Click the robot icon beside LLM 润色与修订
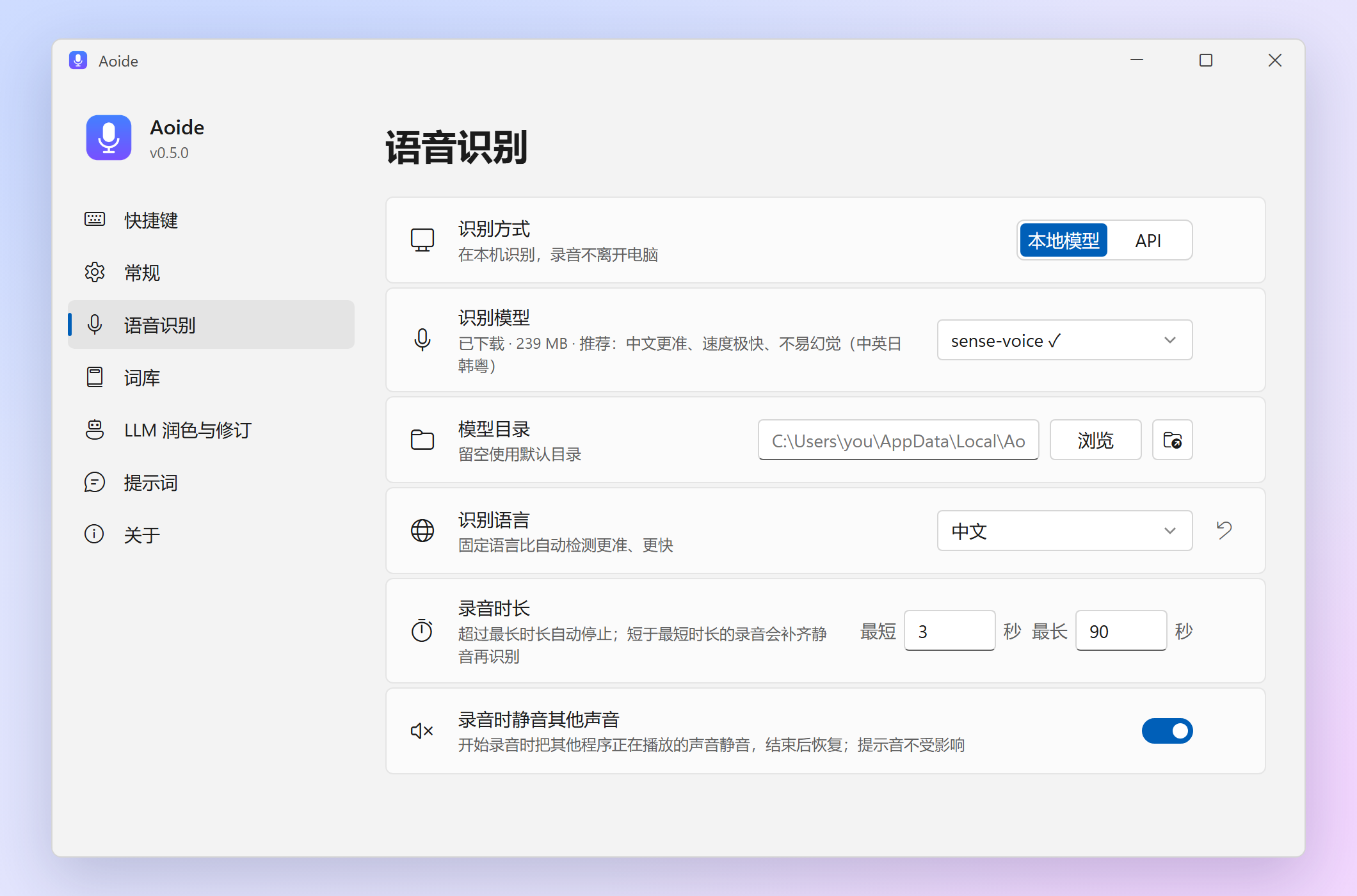 [x=95, y=429]
